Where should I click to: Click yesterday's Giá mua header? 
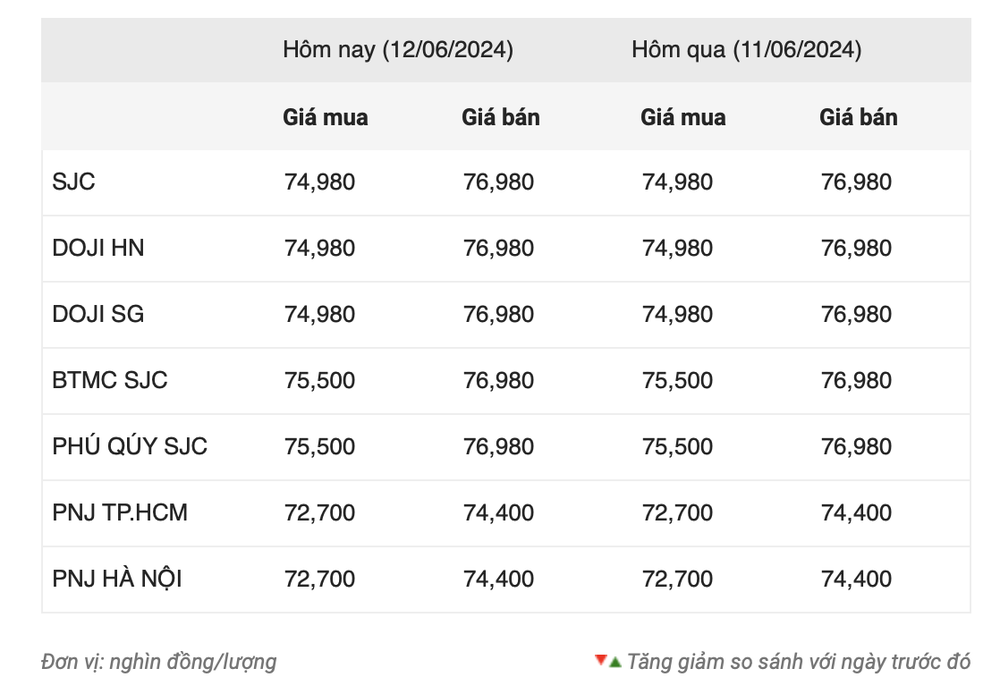683,117
